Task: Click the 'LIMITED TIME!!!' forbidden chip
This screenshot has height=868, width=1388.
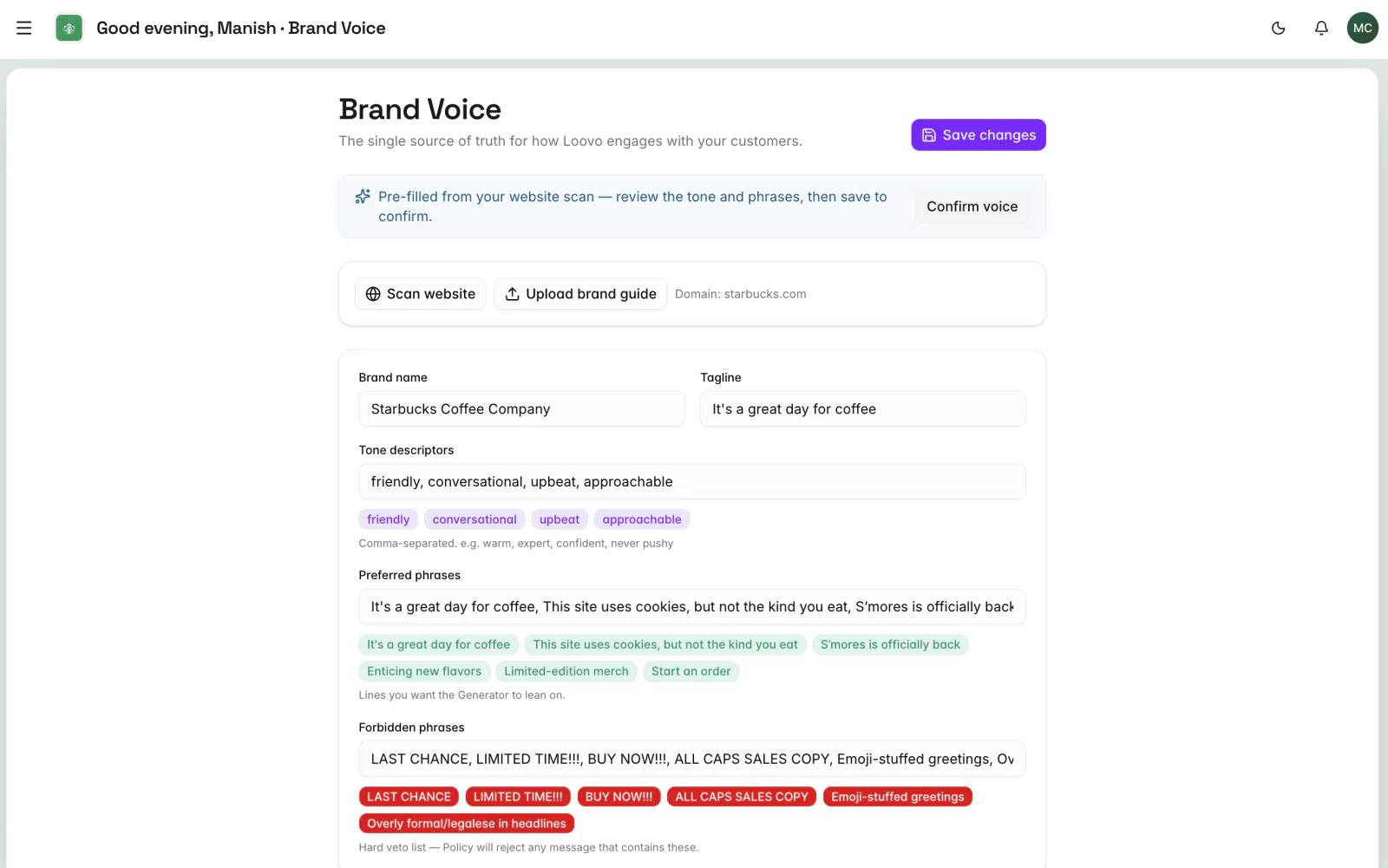Action: coord(518,797)
